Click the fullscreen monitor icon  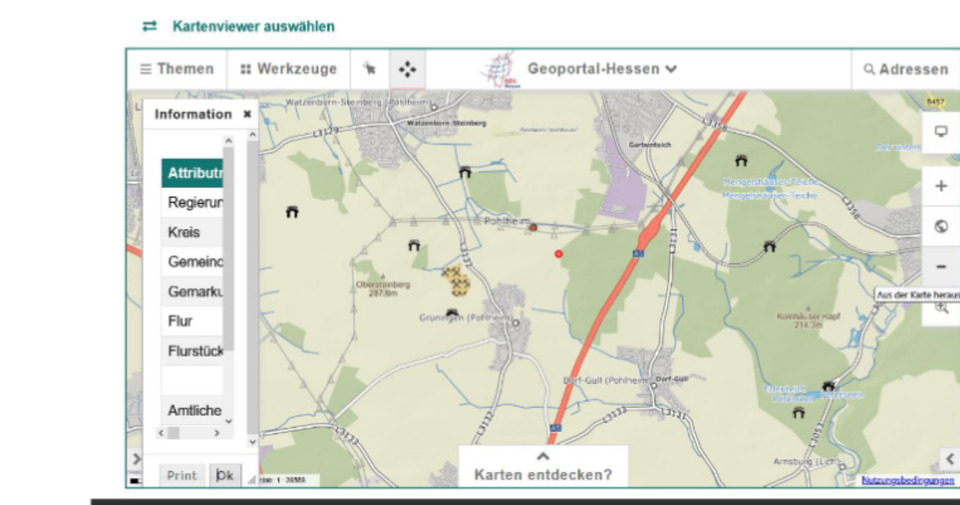(940, 132)
